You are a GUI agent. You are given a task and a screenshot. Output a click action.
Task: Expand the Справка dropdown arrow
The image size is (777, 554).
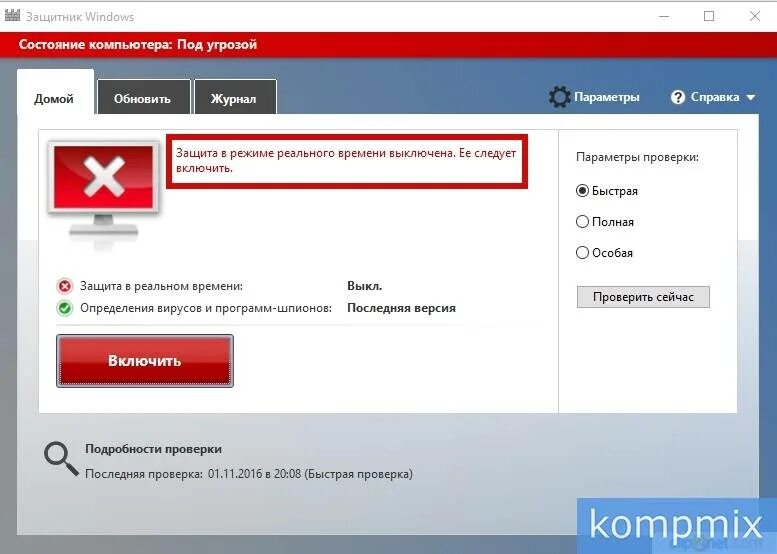pyautogui.click(x=751, y=98)
